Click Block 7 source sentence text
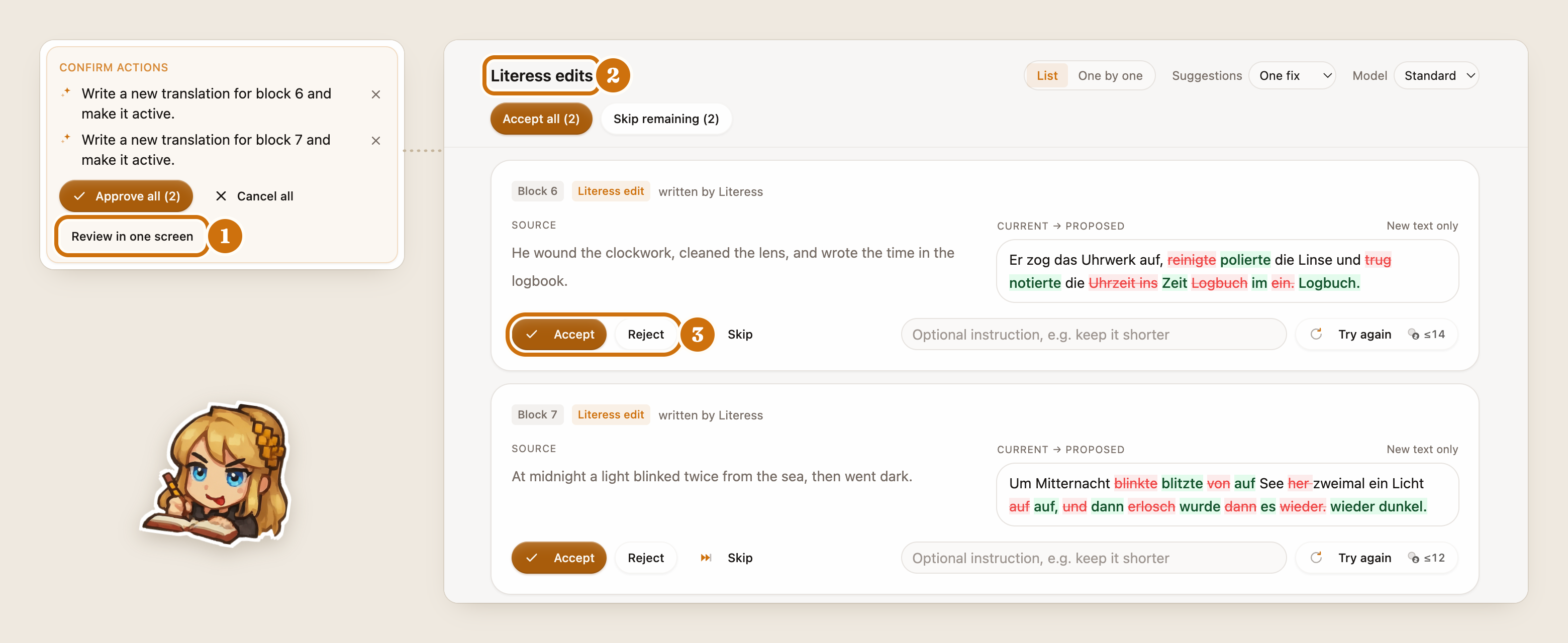Image resolution: width=1568 pixels, height=643 pixels. point(712,476)
